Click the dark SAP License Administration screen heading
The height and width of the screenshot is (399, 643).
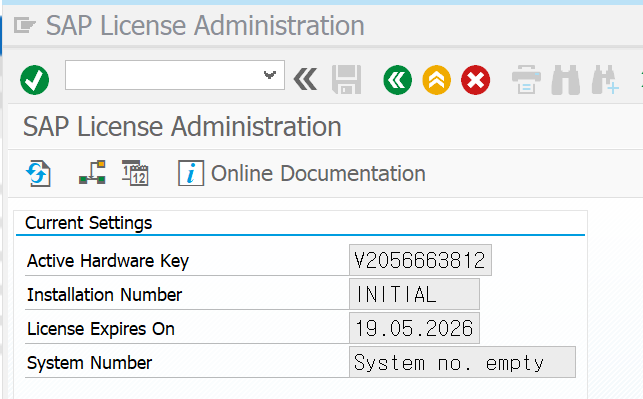(x=182, y=126)
